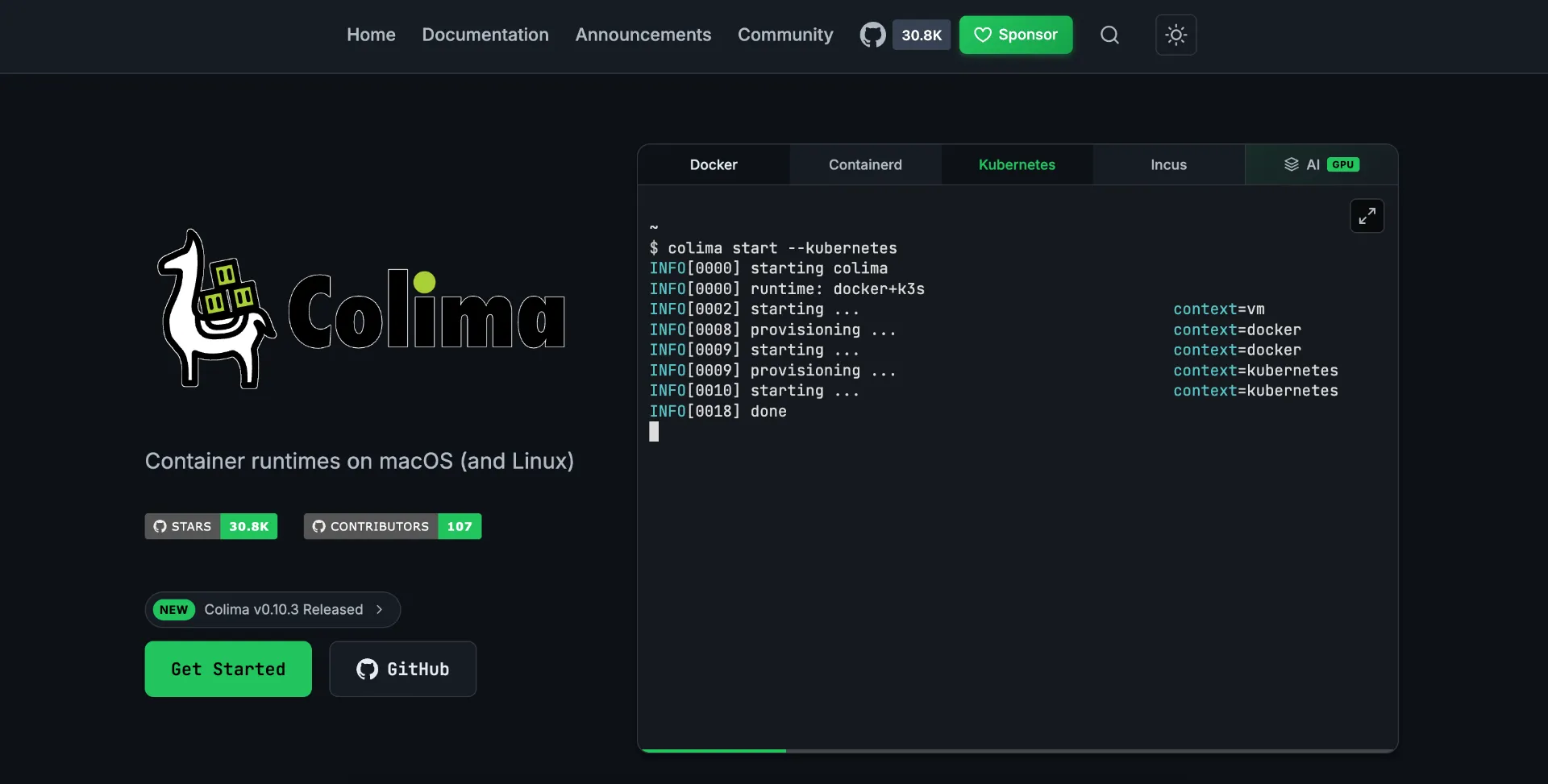
Task: Click the 'Container runtimes on macOS (and Linux)' tagline
Action: click(360, 461)
